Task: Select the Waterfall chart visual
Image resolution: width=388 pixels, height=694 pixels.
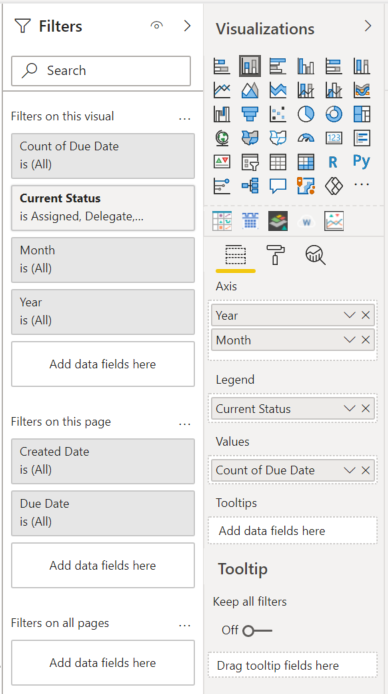Action: 222,114
